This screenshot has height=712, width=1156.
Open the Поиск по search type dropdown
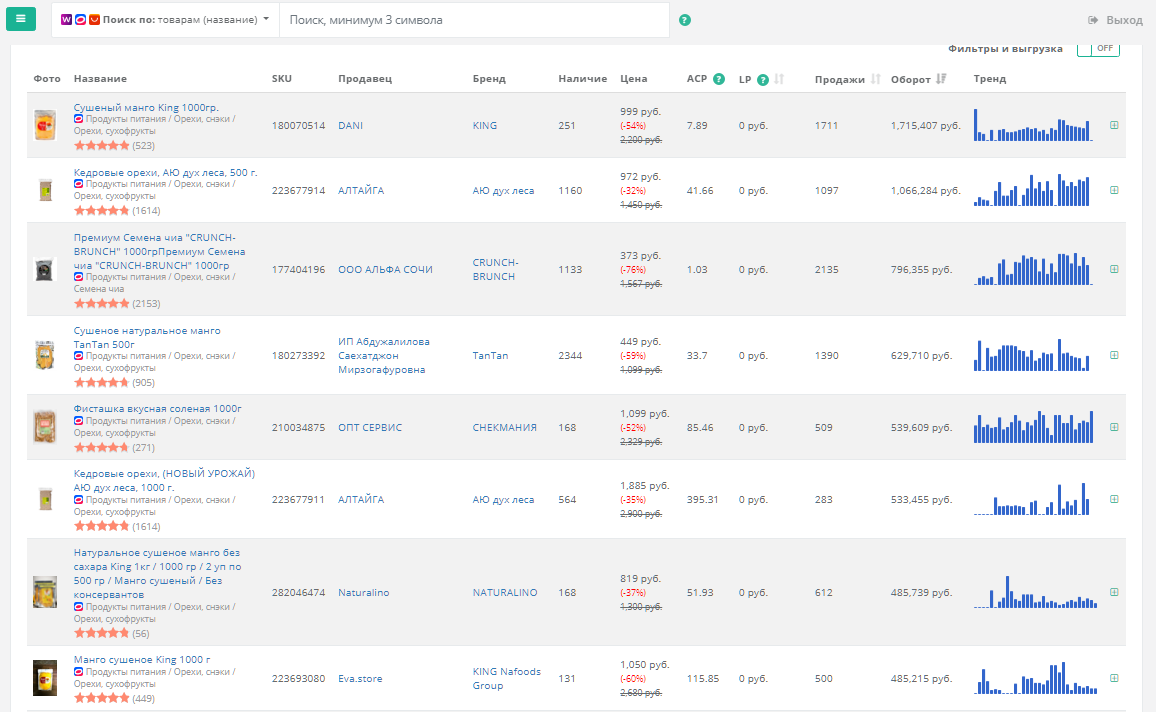[165, 20]
